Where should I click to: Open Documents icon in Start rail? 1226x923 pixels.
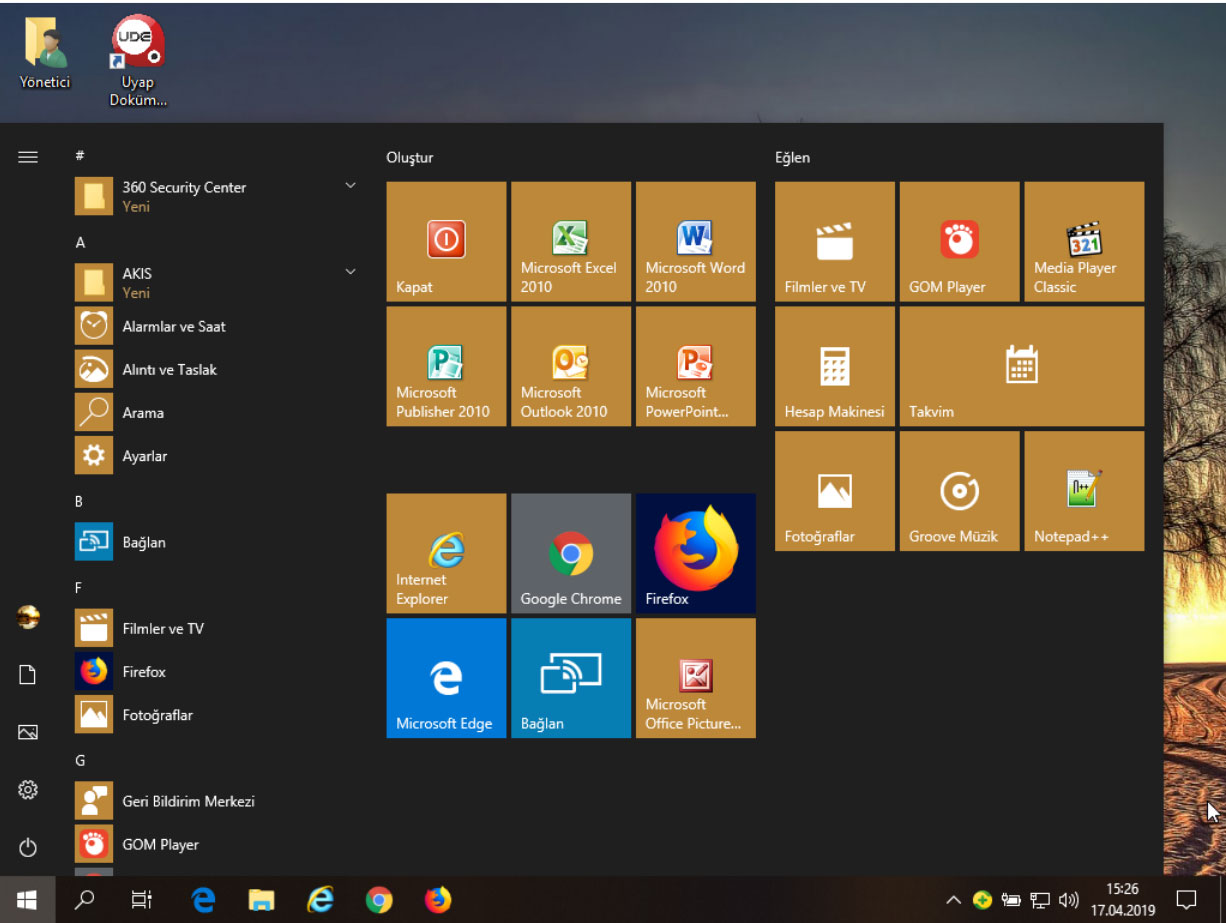pyautogui.click(x=28, y=675)
